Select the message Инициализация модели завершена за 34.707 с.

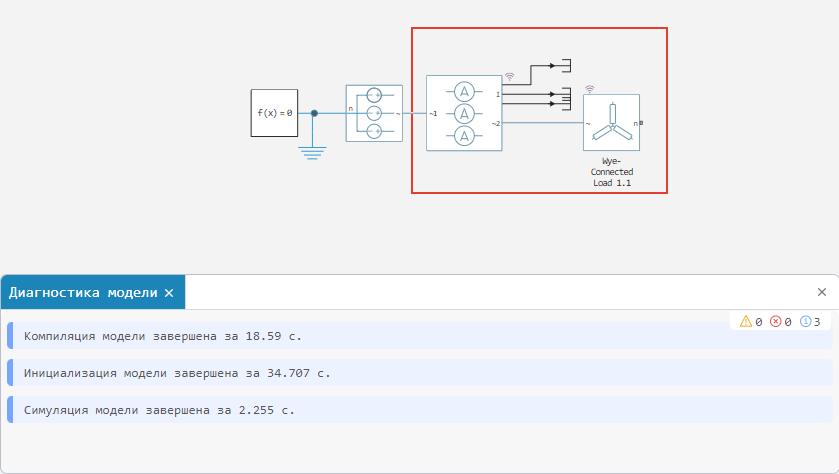[x=420, y=373]
